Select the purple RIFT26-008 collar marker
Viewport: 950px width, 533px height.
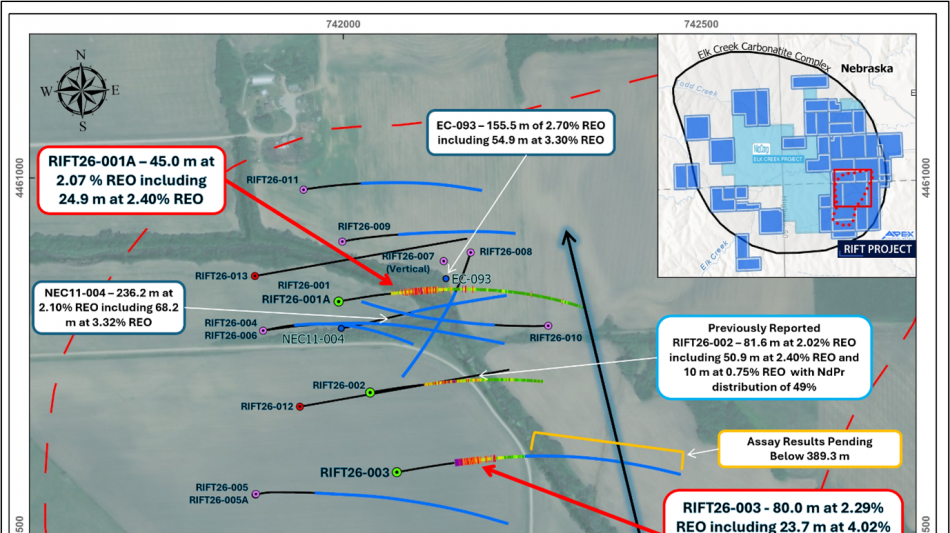click(x=471, y=252)
